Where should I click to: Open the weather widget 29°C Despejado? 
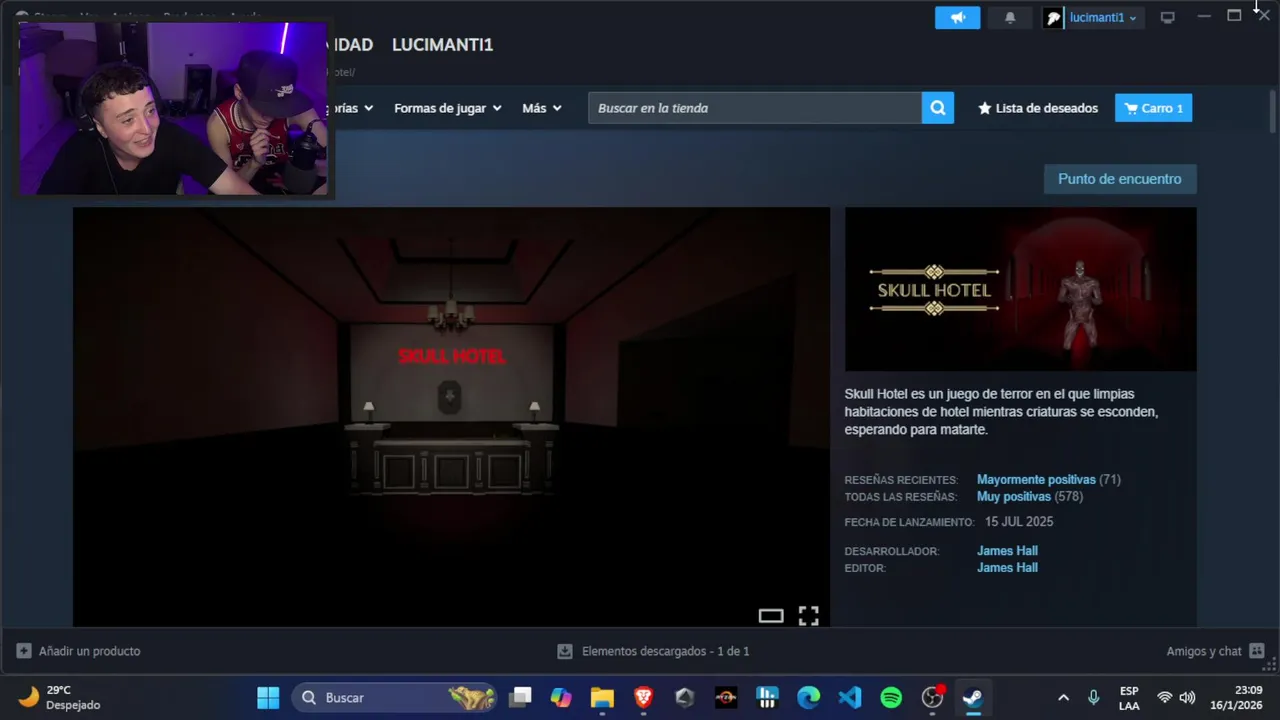[x=60, y=698]
